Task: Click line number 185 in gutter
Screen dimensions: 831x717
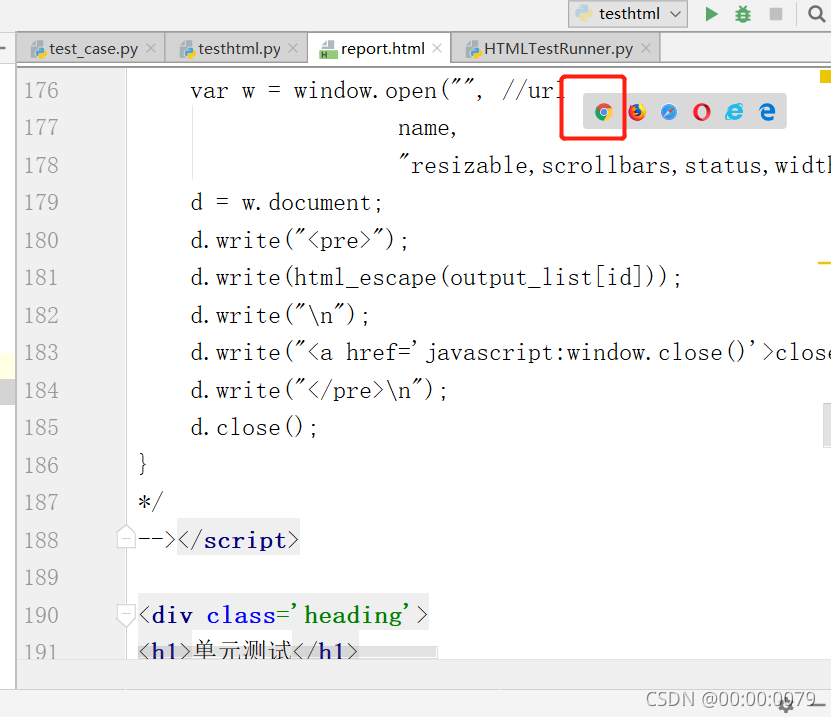Action: tap(41, 428)
